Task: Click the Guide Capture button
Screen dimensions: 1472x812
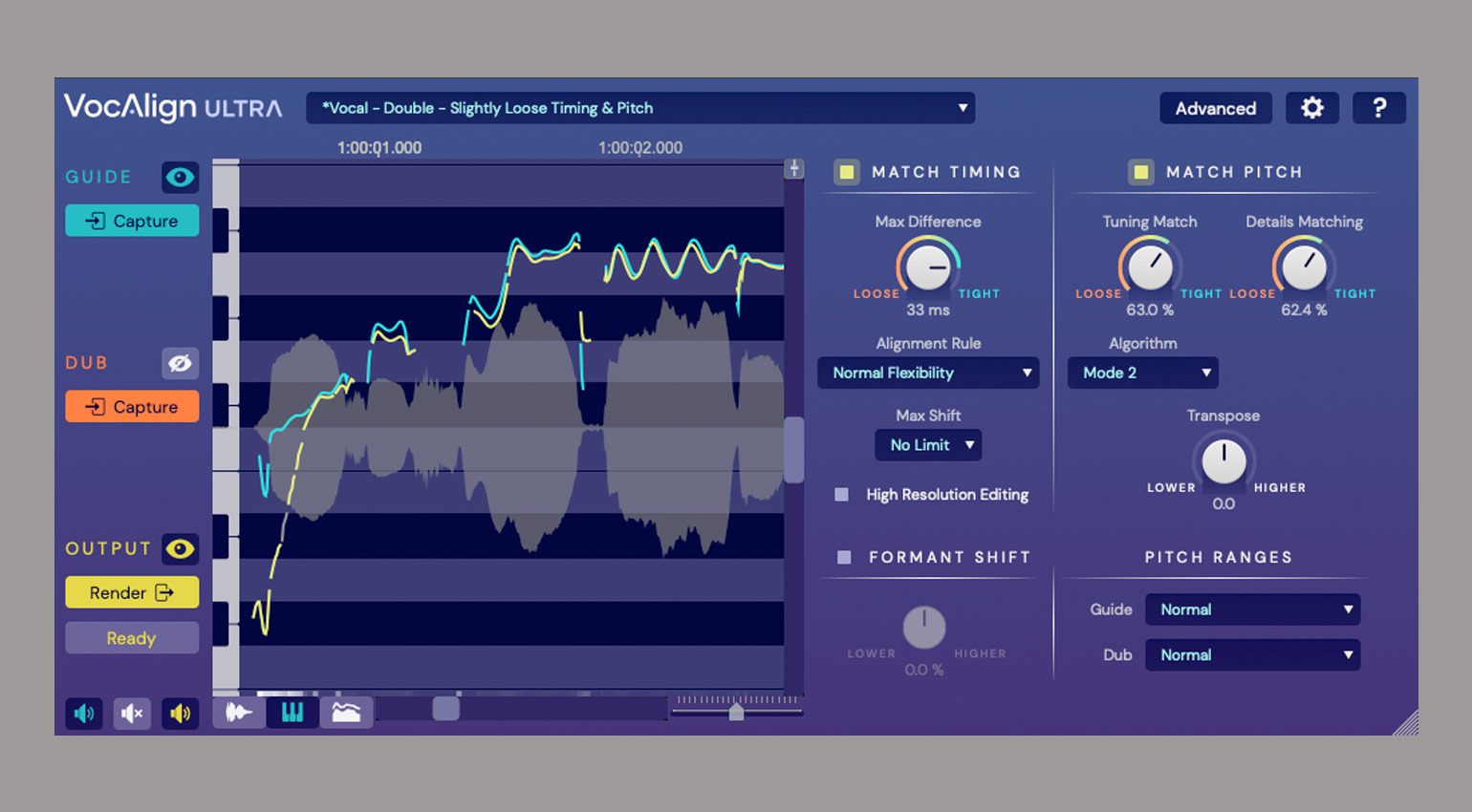Action: (x=132, y=221)
